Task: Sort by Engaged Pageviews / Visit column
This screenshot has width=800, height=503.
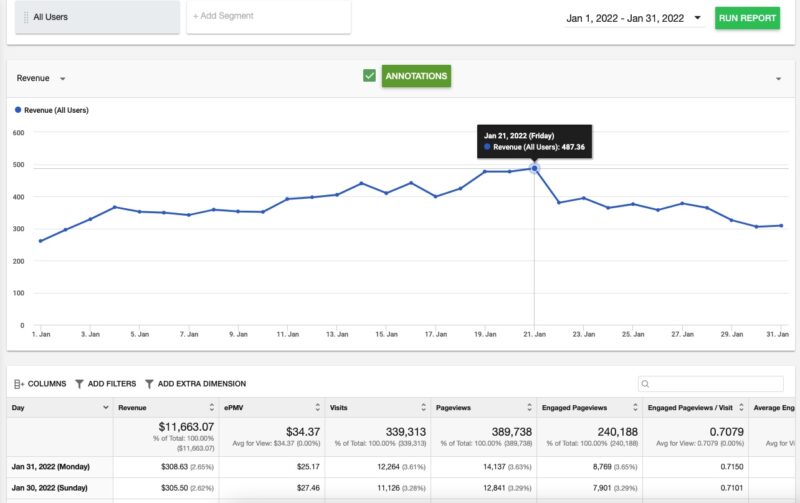Action: tap(741, 407)
